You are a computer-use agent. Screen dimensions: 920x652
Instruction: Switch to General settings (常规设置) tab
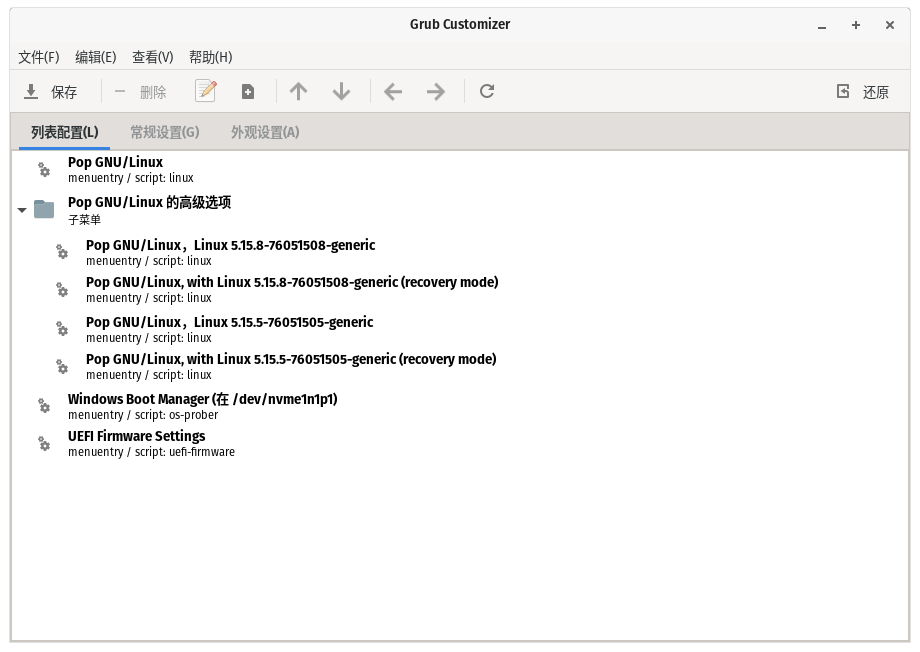[165, 132]
